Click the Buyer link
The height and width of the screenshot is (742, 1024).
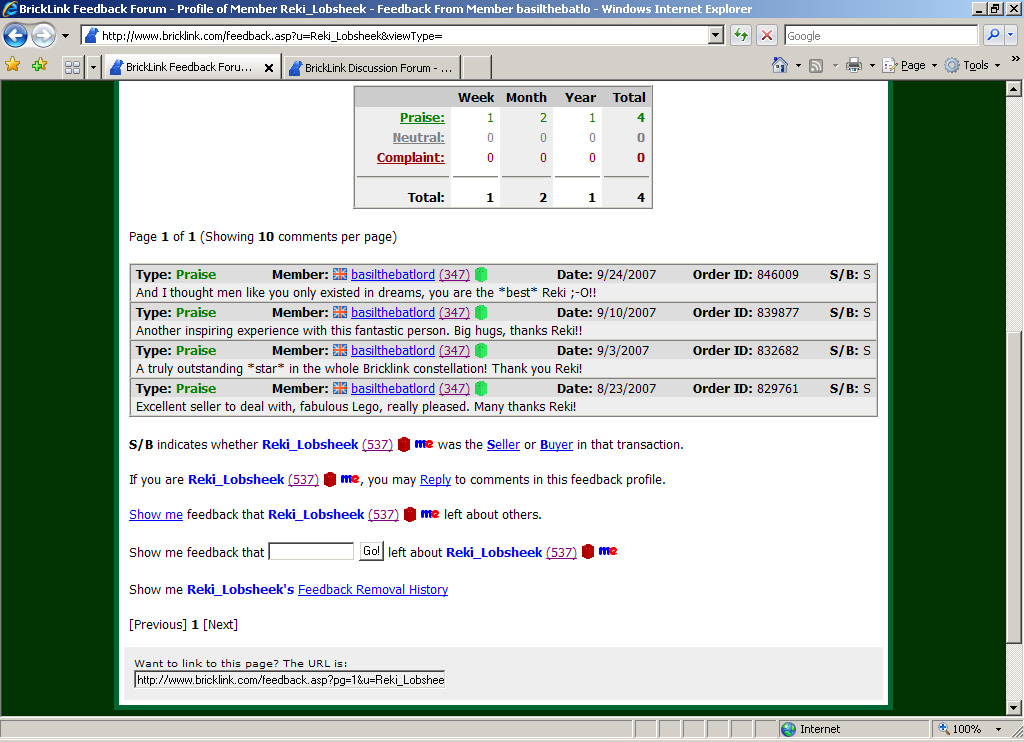tap(556, 445)
